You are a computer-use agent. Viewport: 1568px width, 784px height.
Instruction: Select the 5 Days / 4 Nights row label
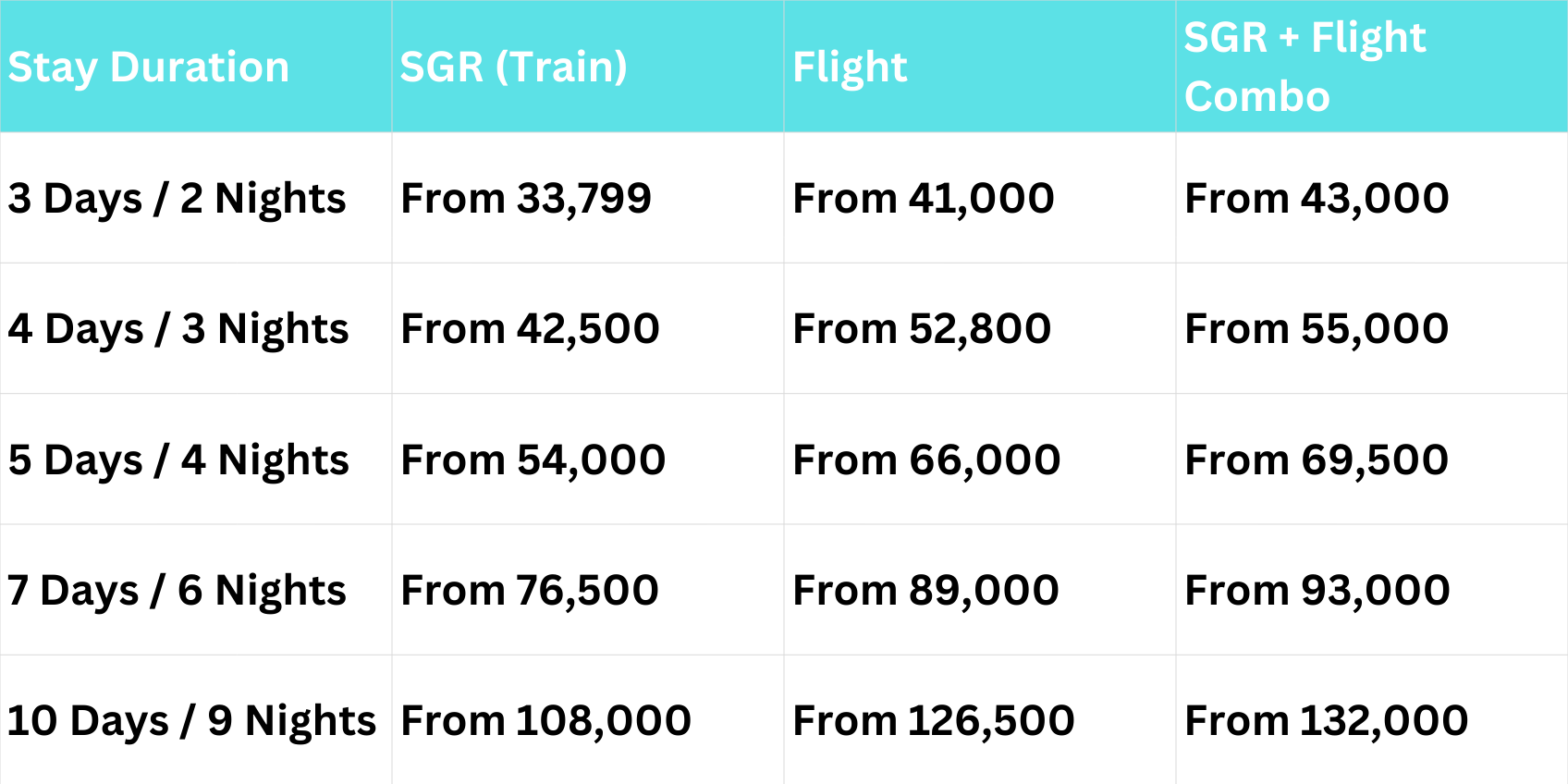[x=178, y=460]
